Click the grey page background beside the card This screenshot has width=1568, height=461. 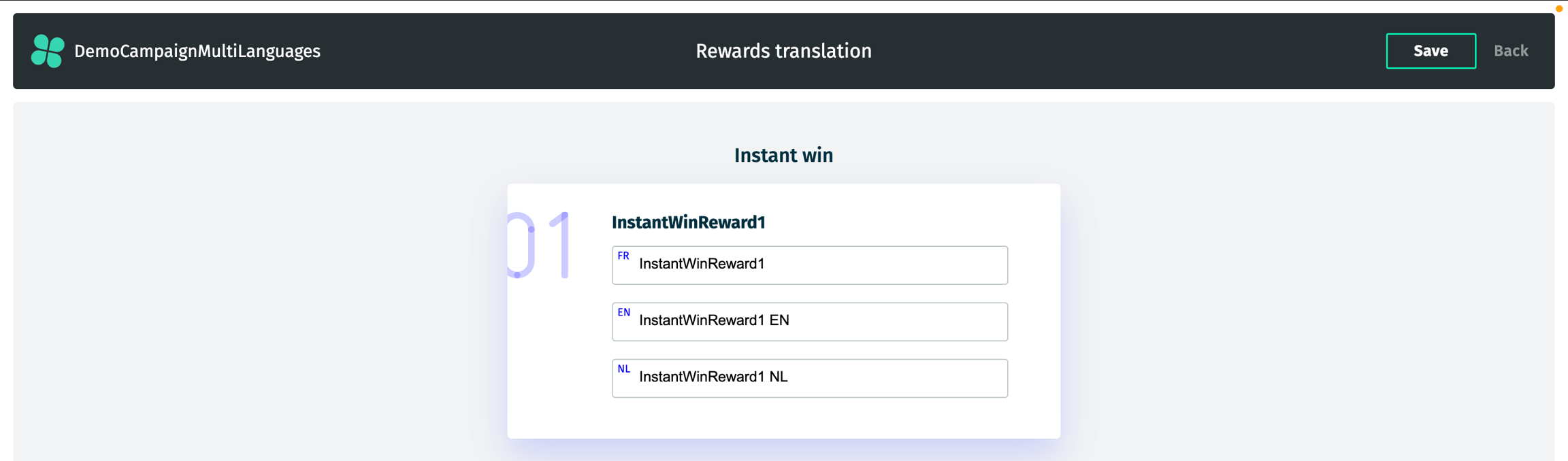(x=272, y=306)
